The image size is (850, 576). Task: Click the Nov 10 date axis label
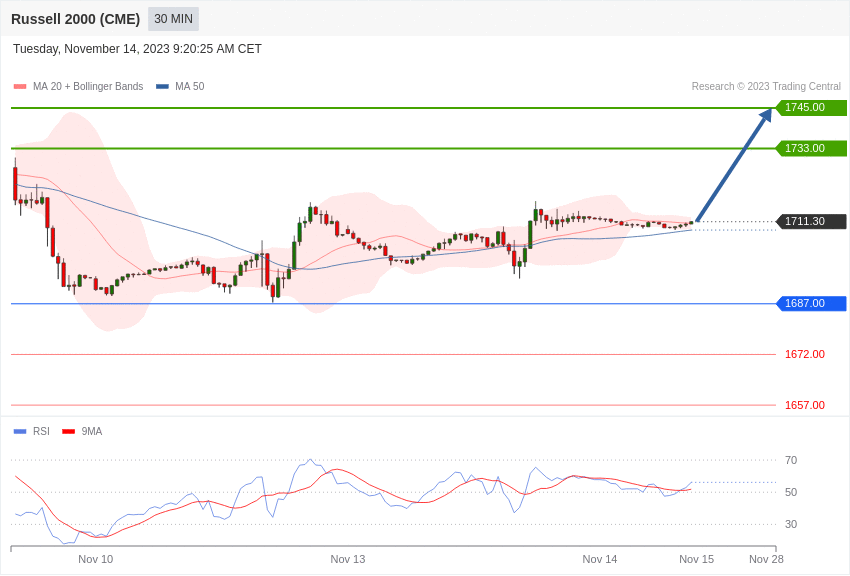(95, 559)
